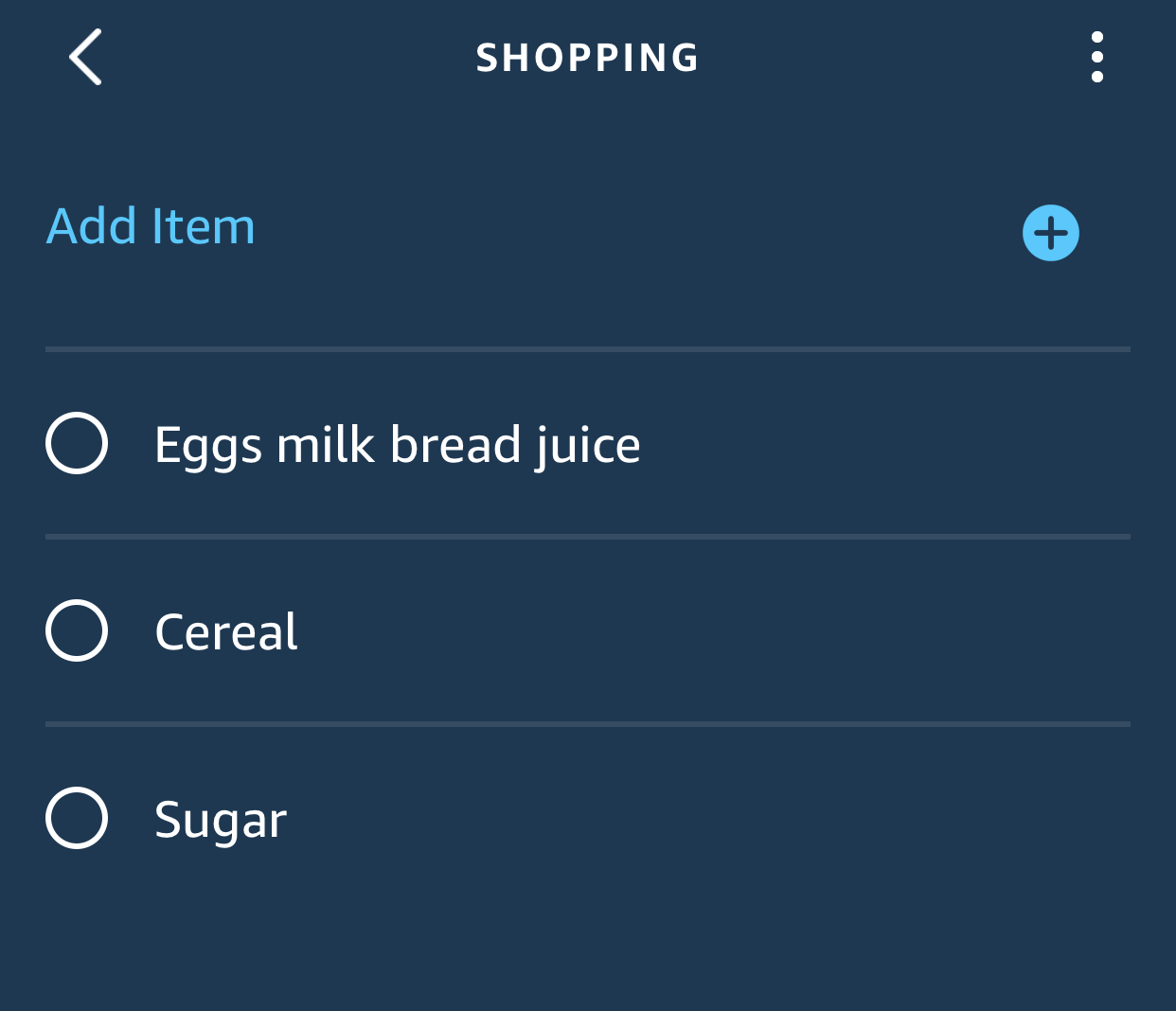Edit the Sugar entry by clicking its name
1176x1011 pixels.
pos(220,820)
